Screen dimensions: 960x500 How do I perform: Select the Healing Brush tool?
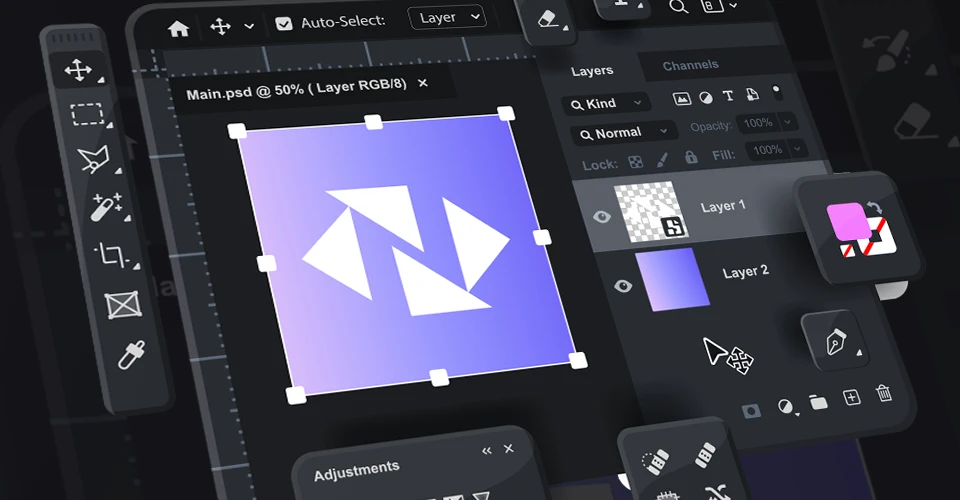pos(705,455)
